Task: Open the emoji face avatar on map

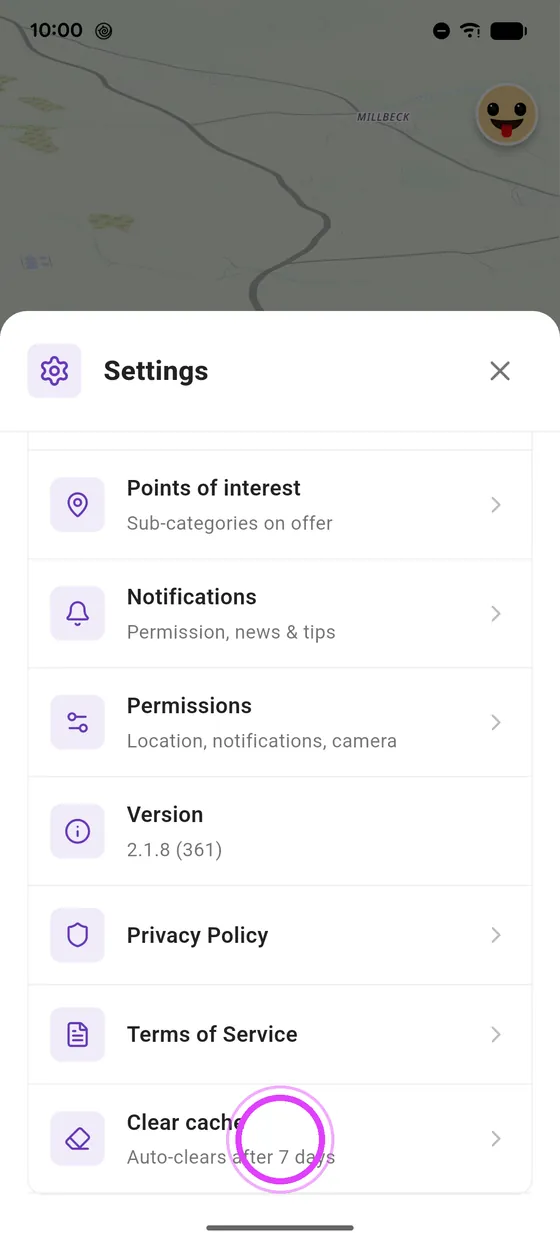Action: coord(507,114)
